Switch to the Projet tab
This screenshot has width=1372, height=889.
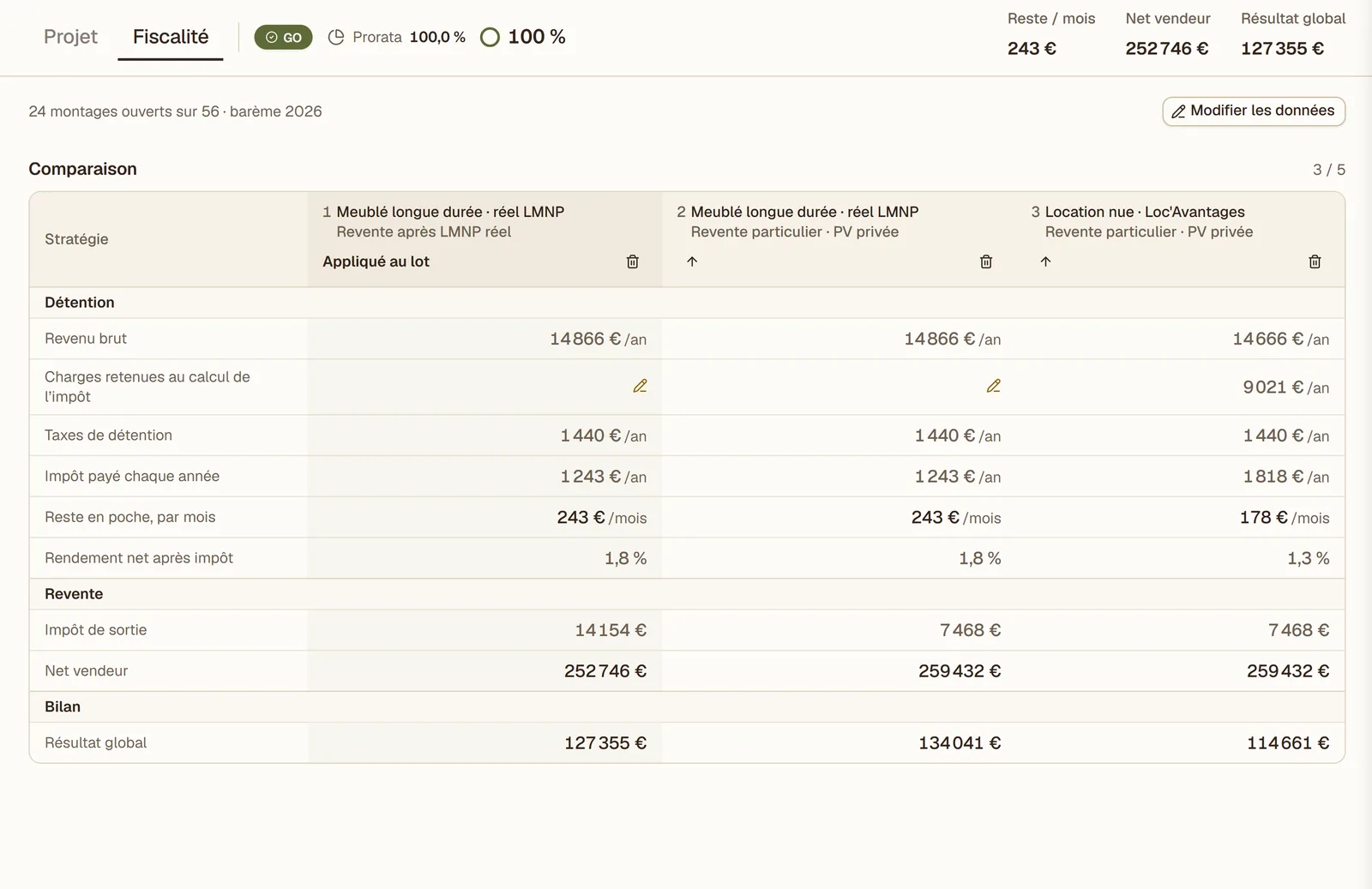70,37
